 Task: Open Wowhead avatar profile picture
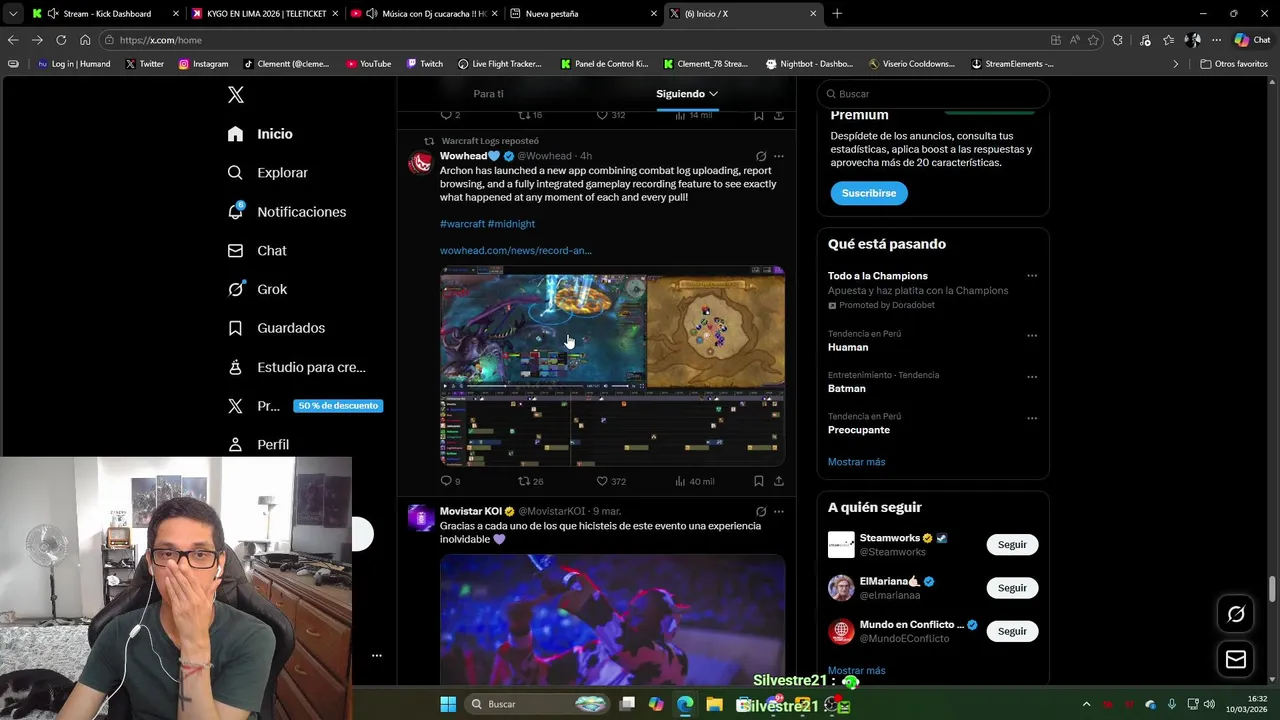click(421, 163)
